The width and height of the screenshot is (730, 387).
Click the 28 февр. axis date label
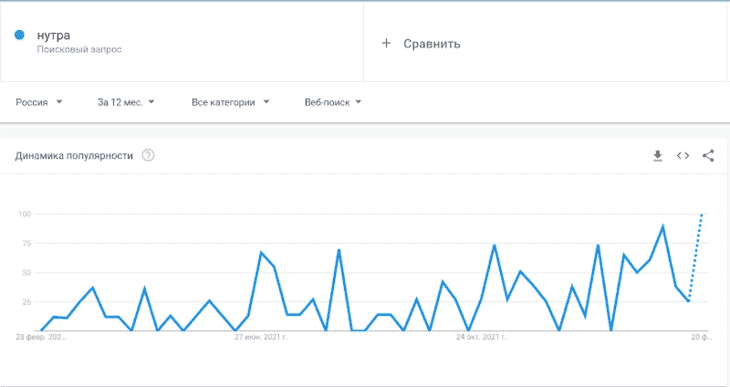click(41, 337)
